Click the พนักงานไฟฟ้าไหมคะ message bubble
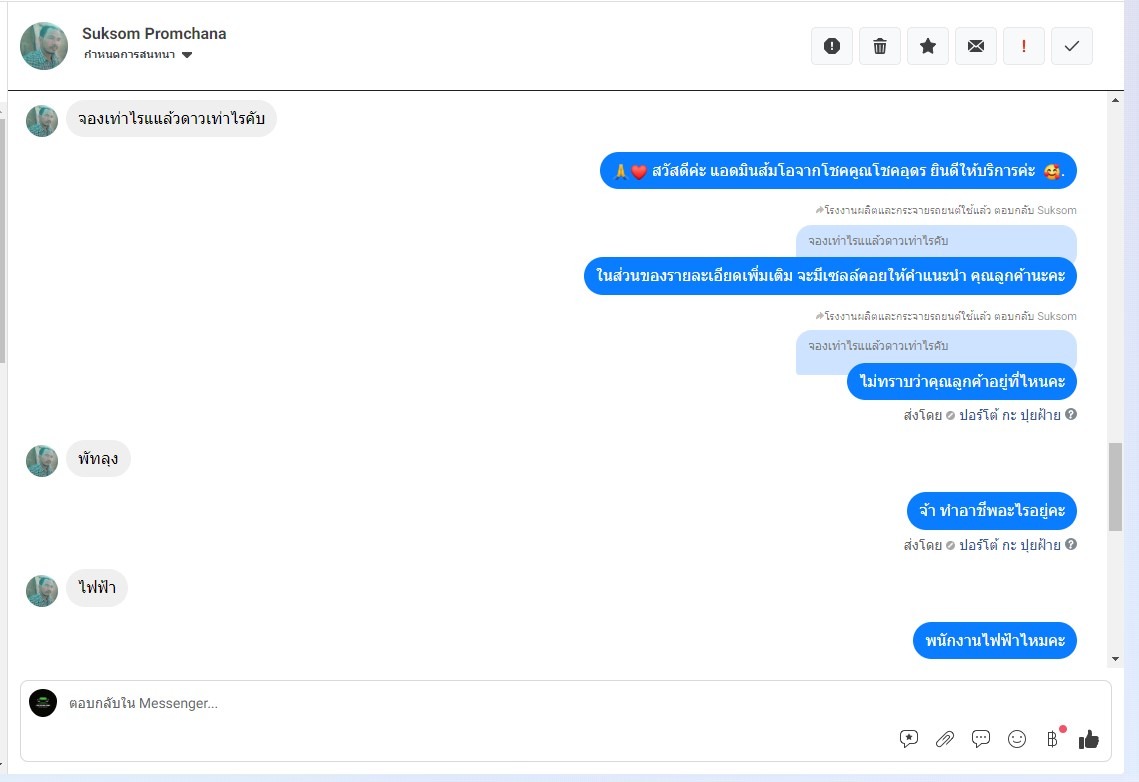Image resolution: width=1139 pixels, height=782 pixels. pos(994,640)
